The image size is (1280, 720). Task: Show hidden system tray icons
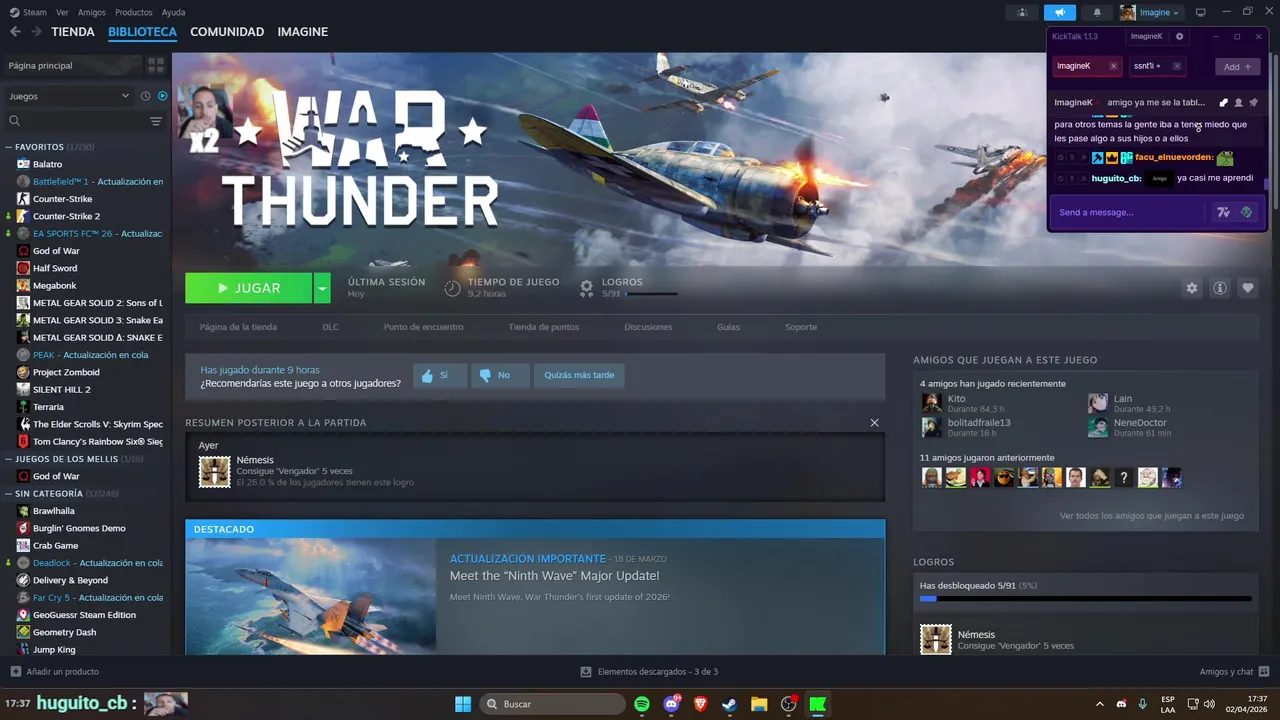pyautogui.click(x=1100, y=704)
